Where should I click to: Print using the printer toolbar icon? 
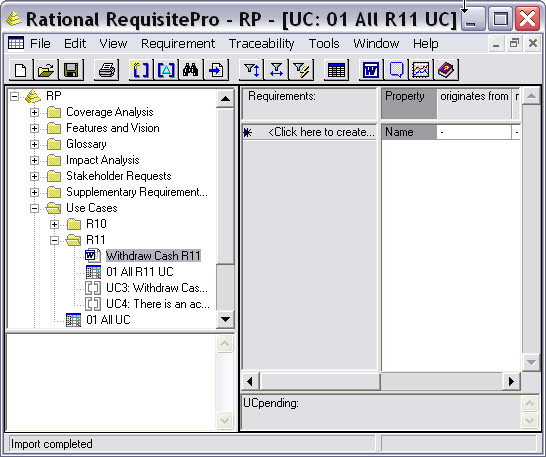[x=107, y=70]
